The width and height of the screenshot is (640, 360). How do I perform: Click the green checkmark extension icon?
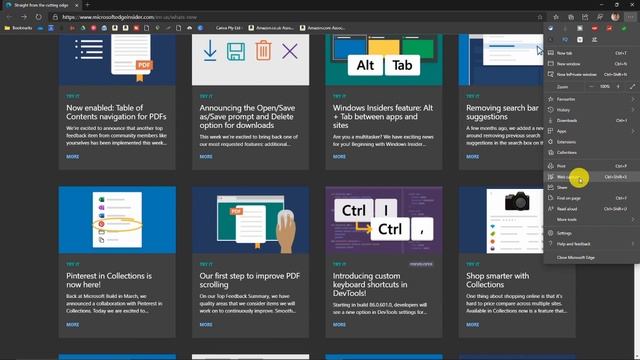(624, 28)
